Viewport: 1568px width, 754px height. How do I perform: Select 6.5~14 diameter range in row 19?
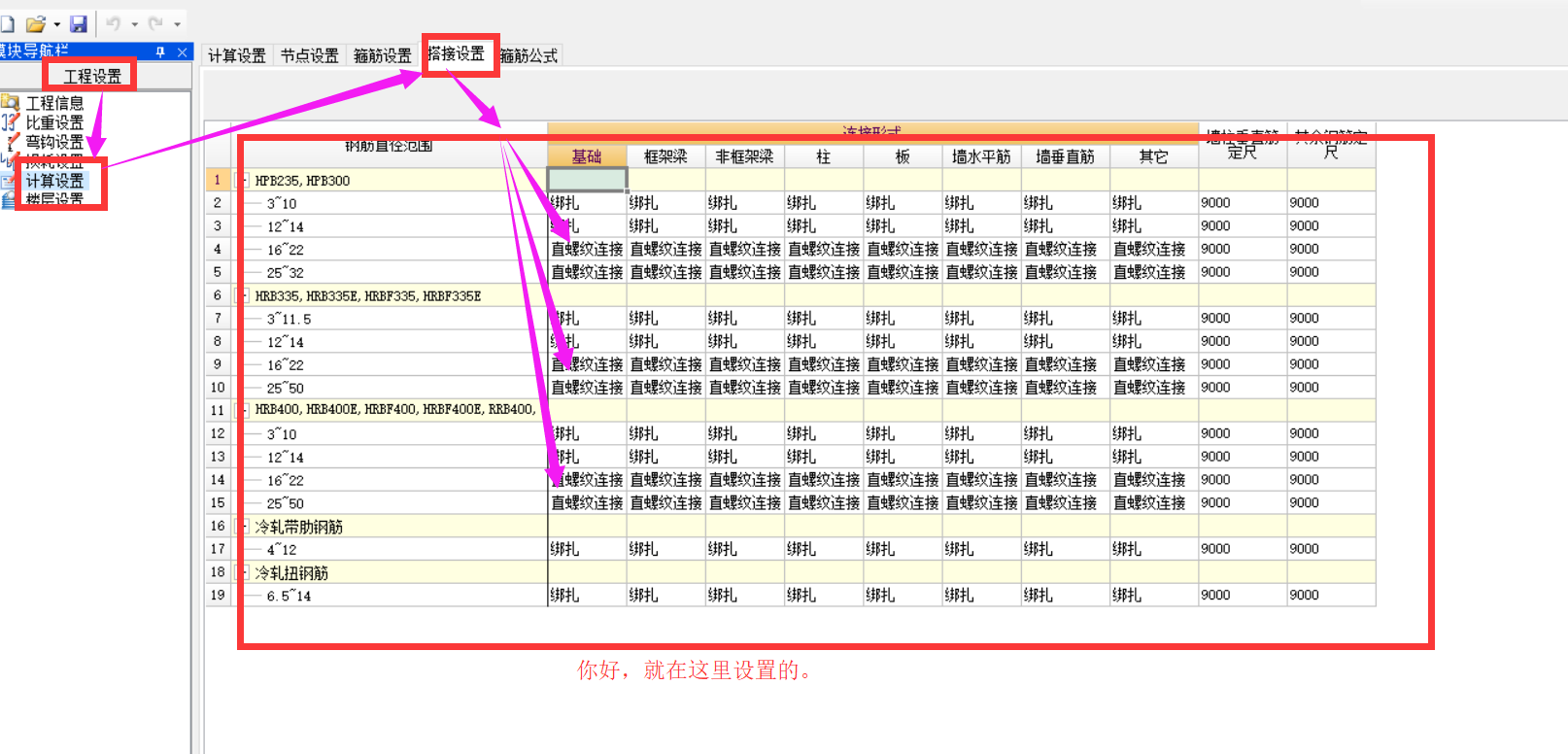(x=290, y=596)
